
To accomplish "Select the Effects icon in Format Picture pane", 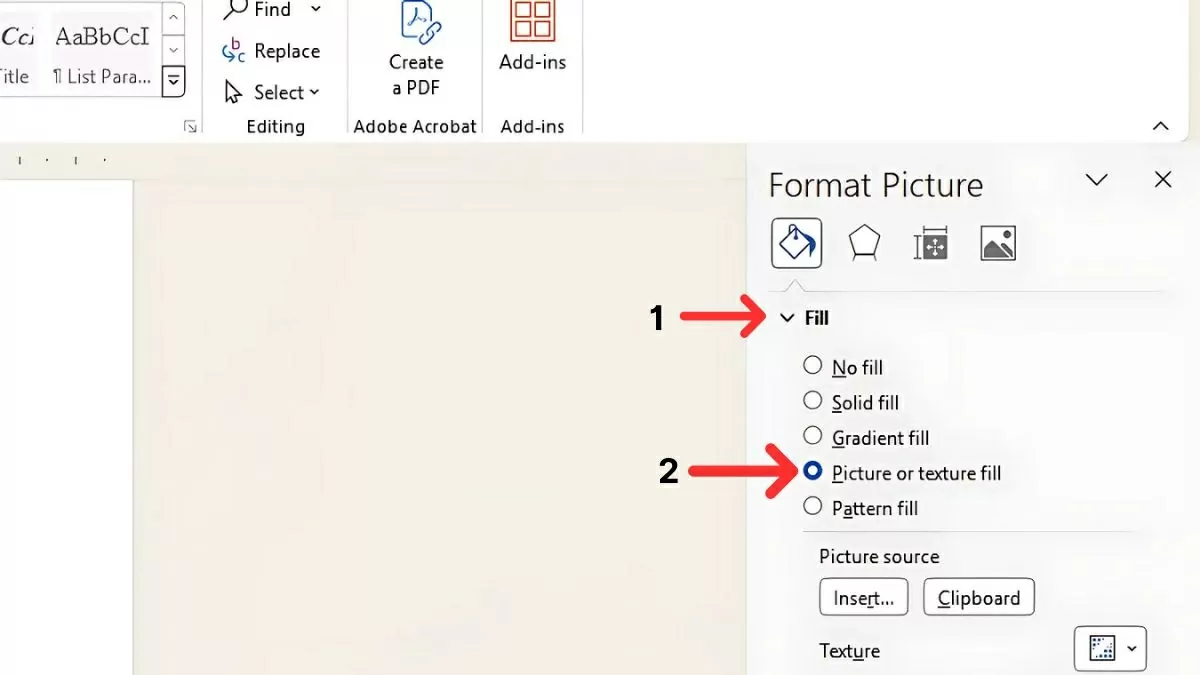I will [x=863, y=243].
